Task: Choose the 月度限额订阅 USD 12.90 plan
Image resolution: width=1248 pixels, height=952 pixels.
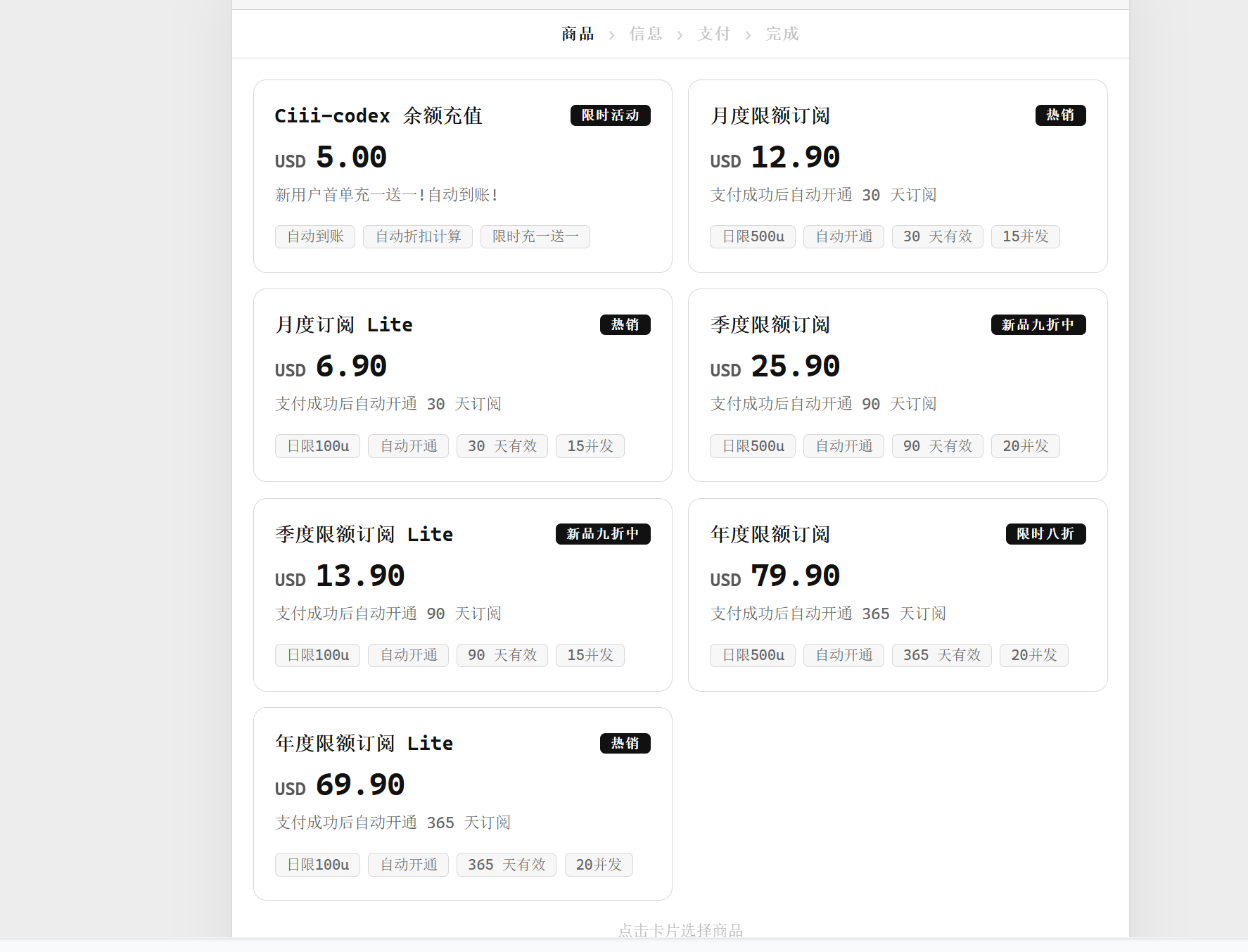Action: click(x=897, y=176)
